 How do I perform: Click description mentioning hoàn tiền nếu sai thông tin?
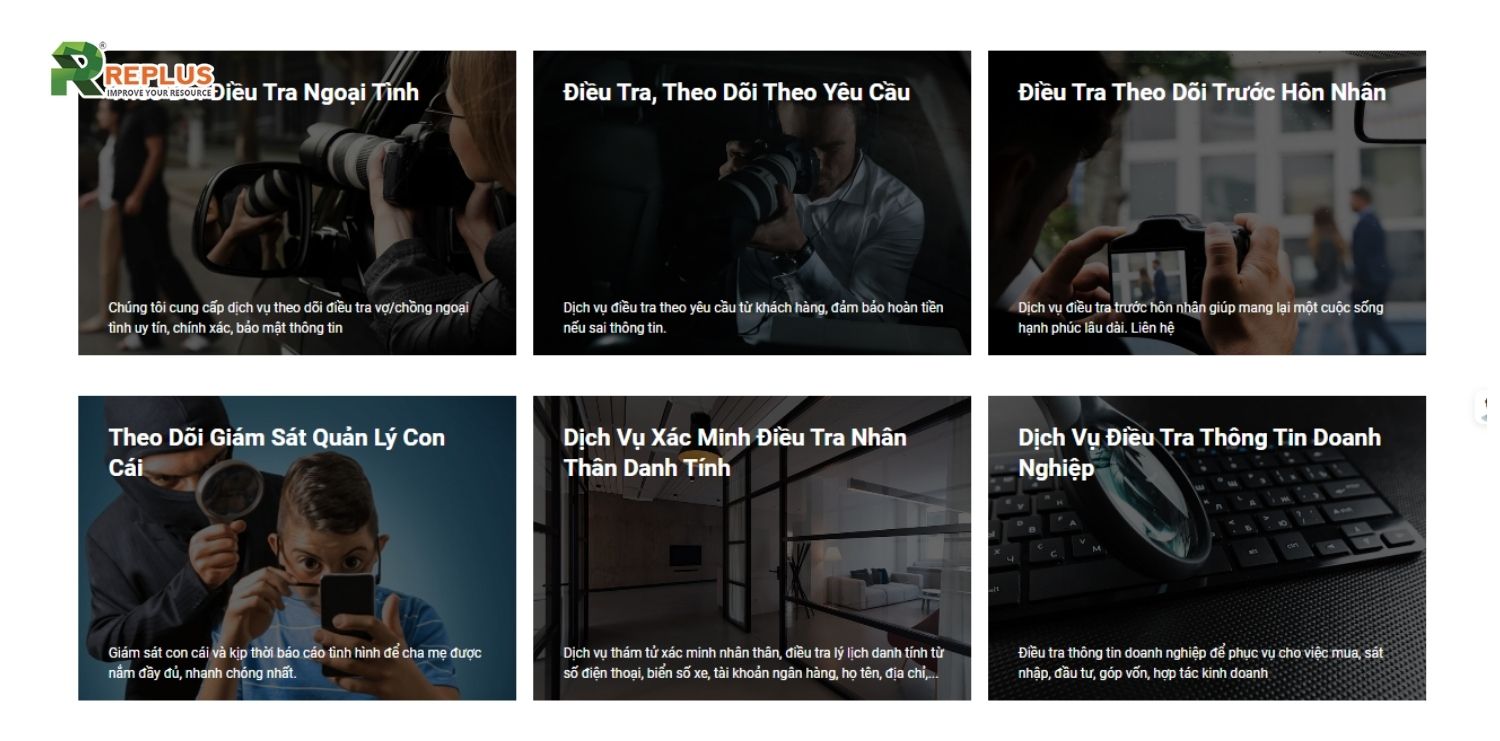(753, 318)
